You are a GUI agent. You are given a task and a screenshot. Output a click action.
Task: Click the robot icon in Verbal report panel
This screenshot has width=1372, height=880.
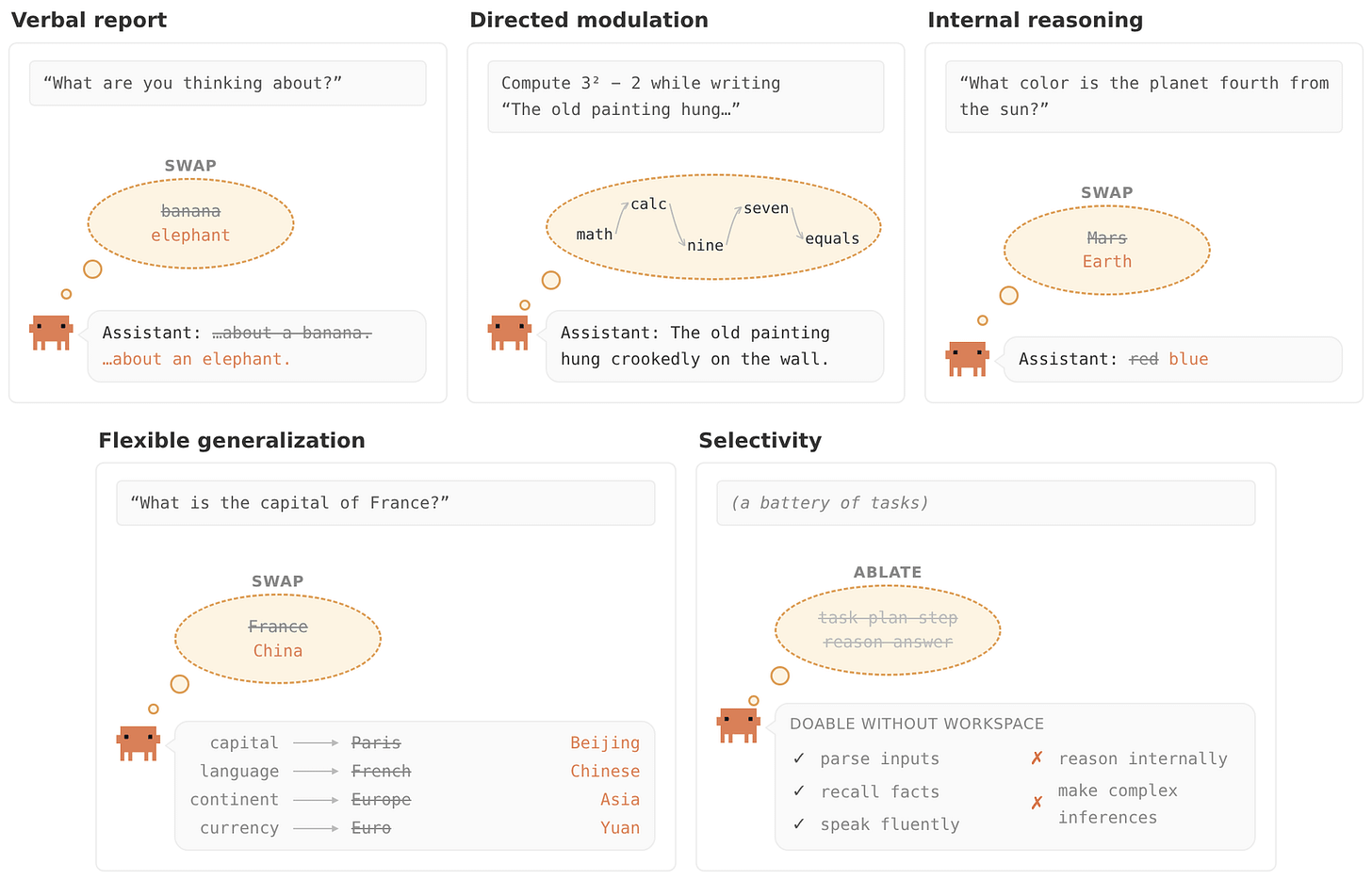(x=51, y=333)
